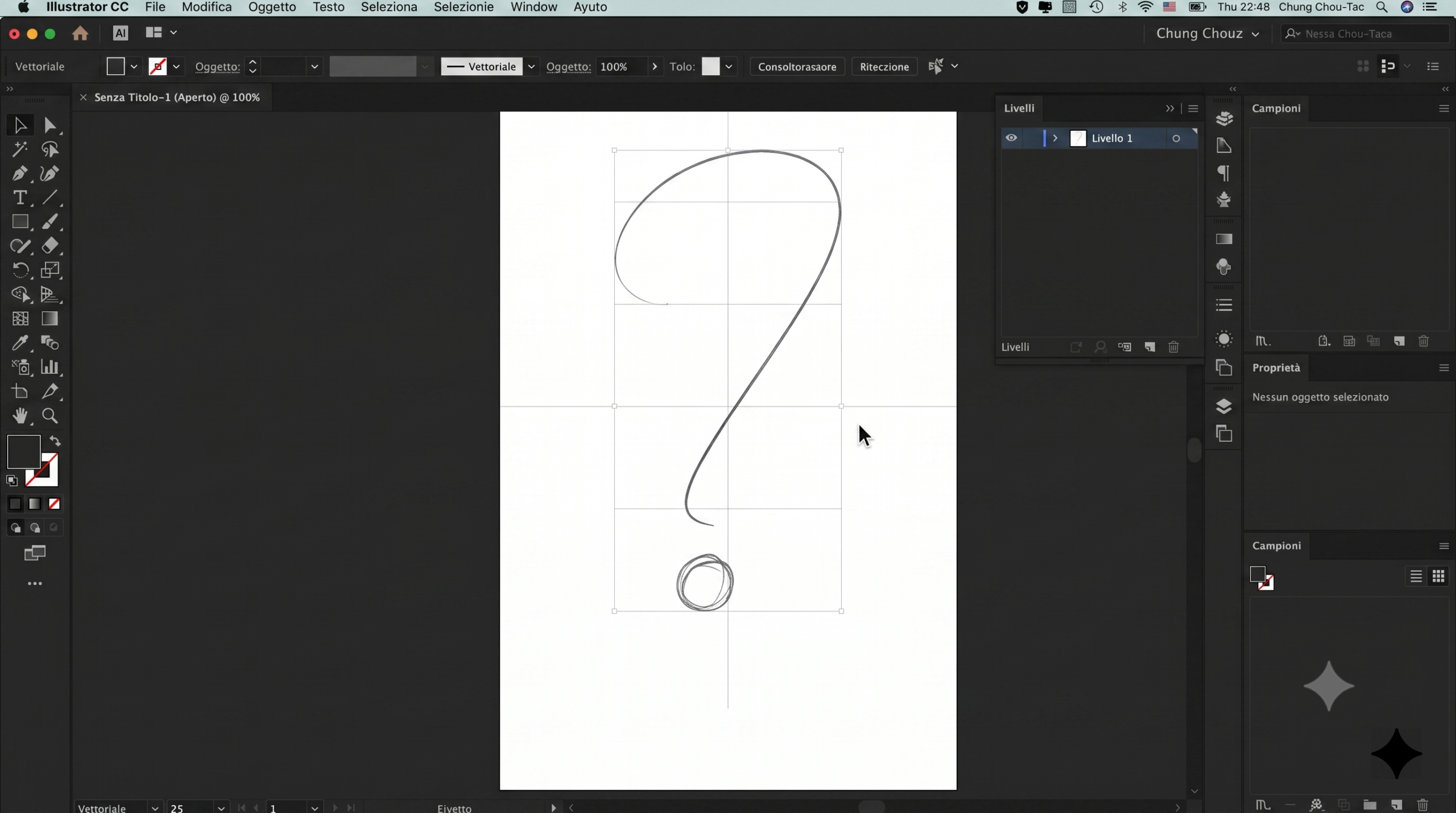
Task: Click the Fill color box in toolbar
Action: [x=24, y=452]
